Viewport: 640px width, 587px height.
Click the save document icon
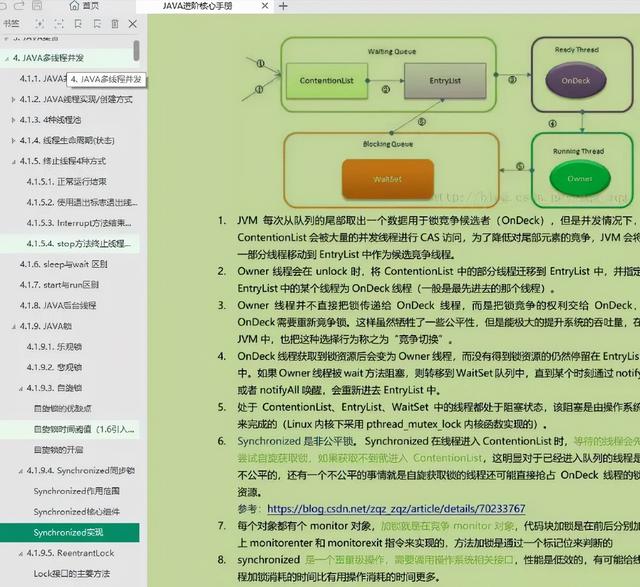[37, 5]
